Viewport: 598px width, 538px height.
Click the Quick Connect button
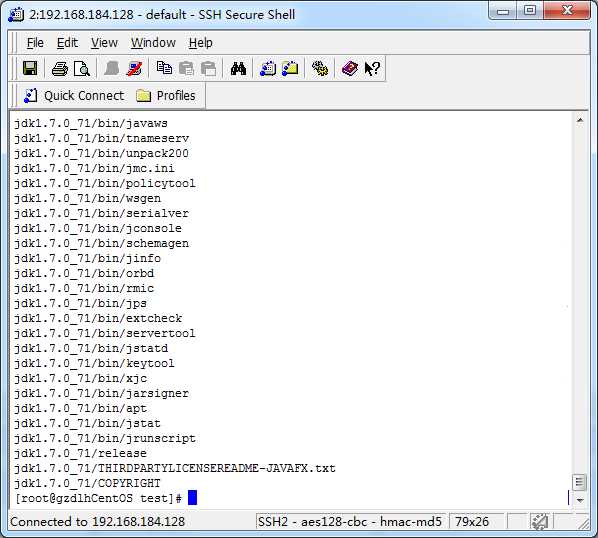[x=74, y=95]
